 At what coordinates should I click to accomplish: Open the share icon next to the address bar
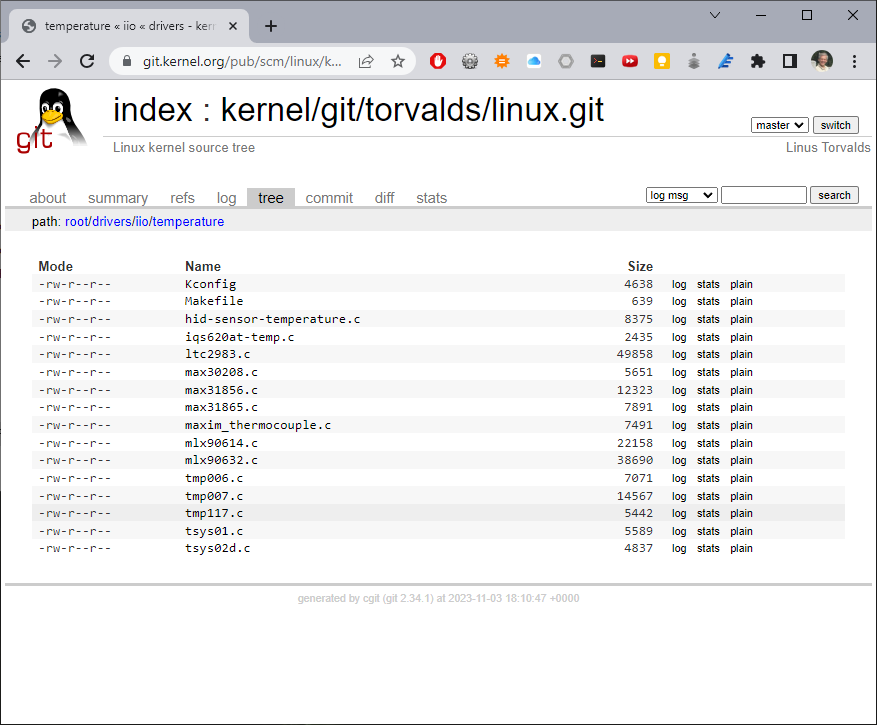366,60
